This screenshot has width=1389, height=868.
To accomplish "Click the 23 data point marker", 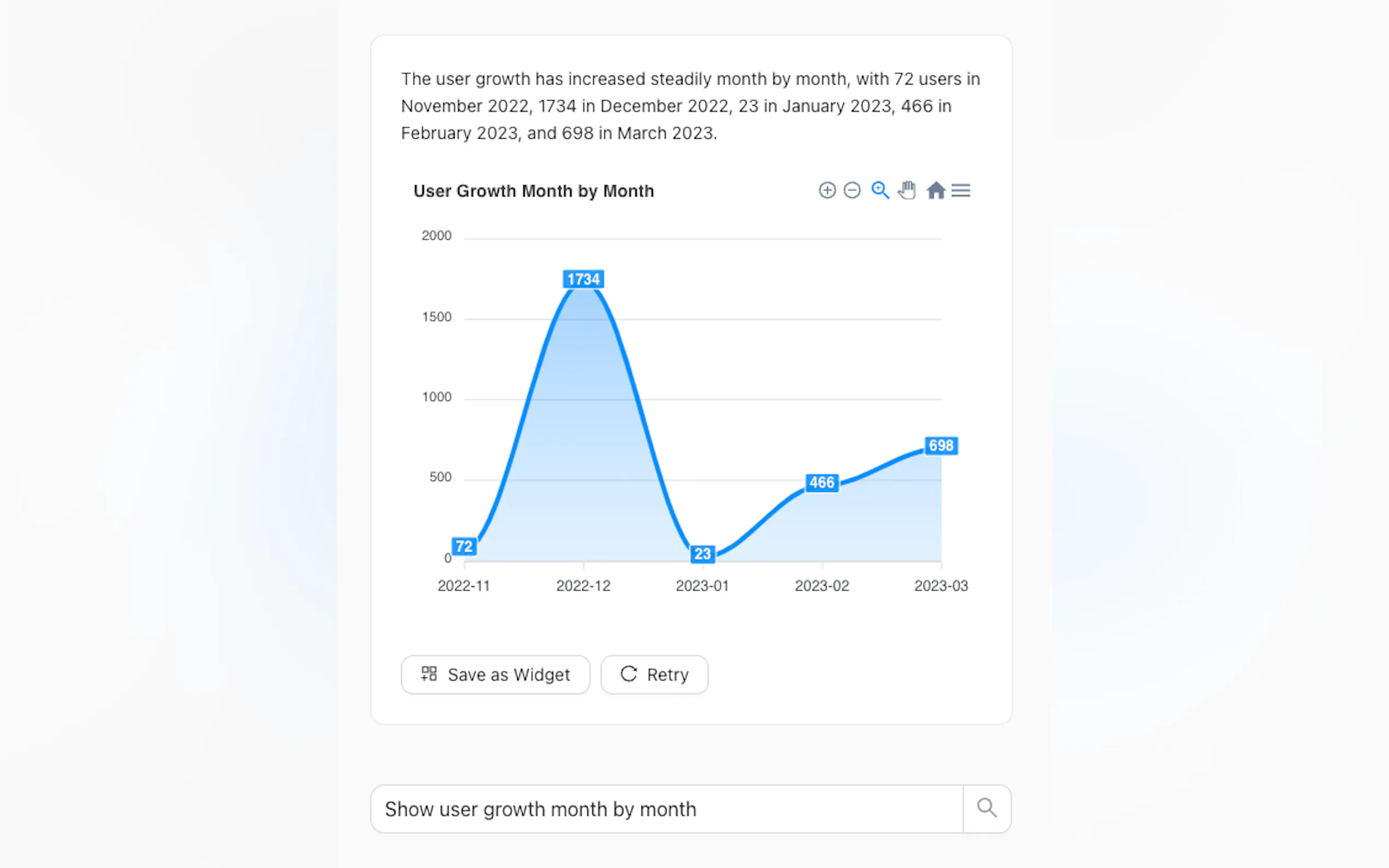I will tap(702, 554).
